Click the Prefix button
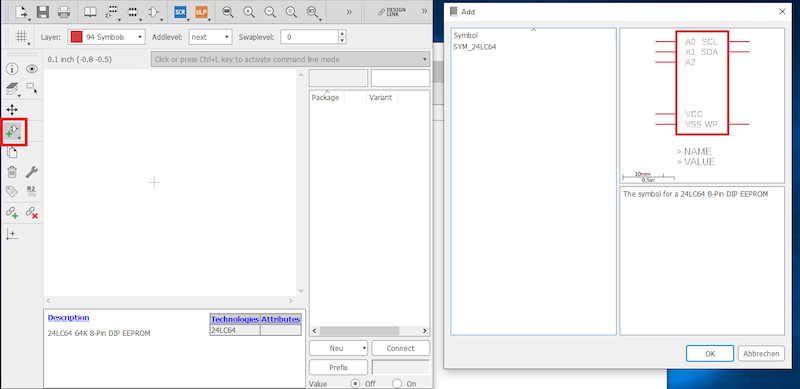The image size is (800, 389). 338,367
